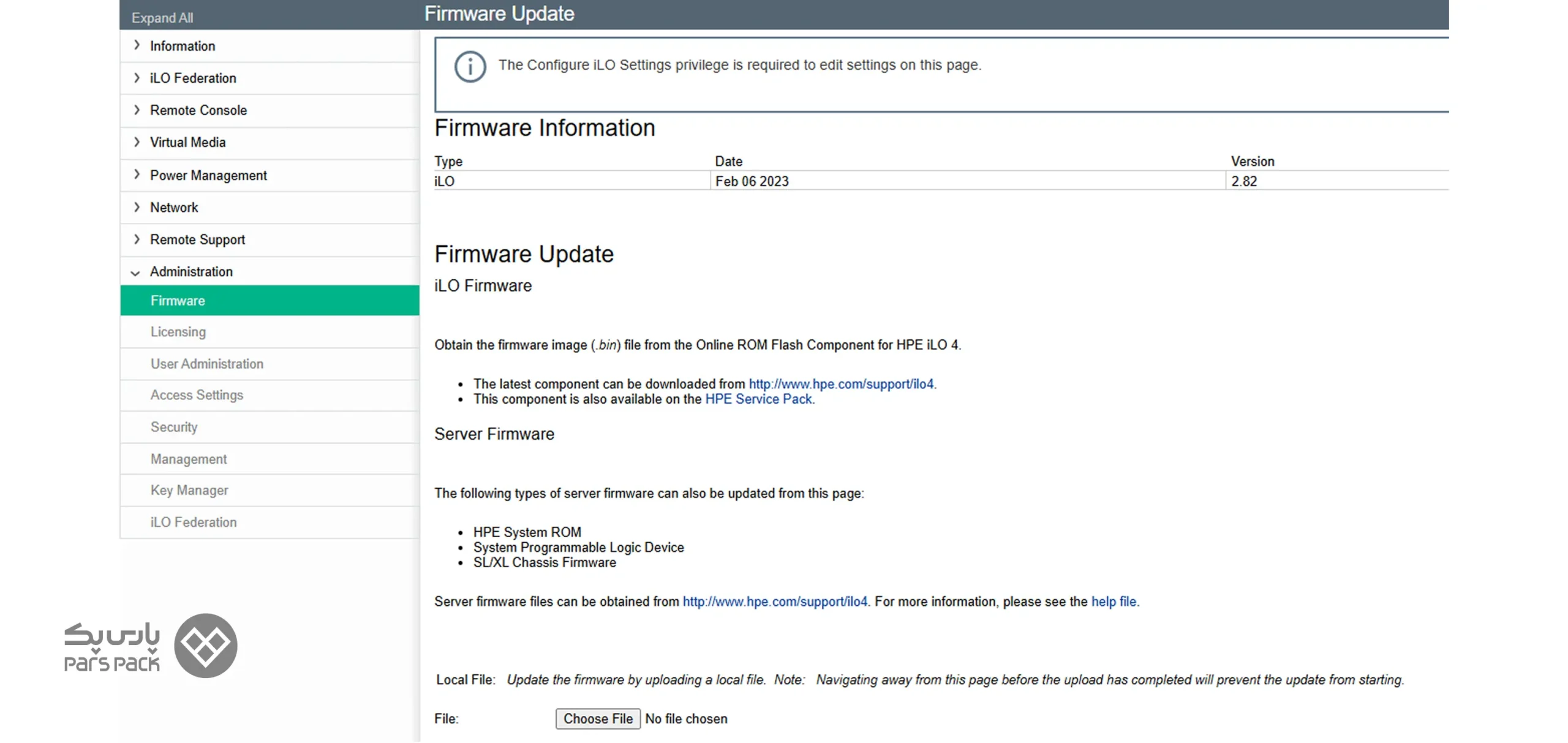
Task: Click Expand All in the sidebar header
Action: click(162, 18)
